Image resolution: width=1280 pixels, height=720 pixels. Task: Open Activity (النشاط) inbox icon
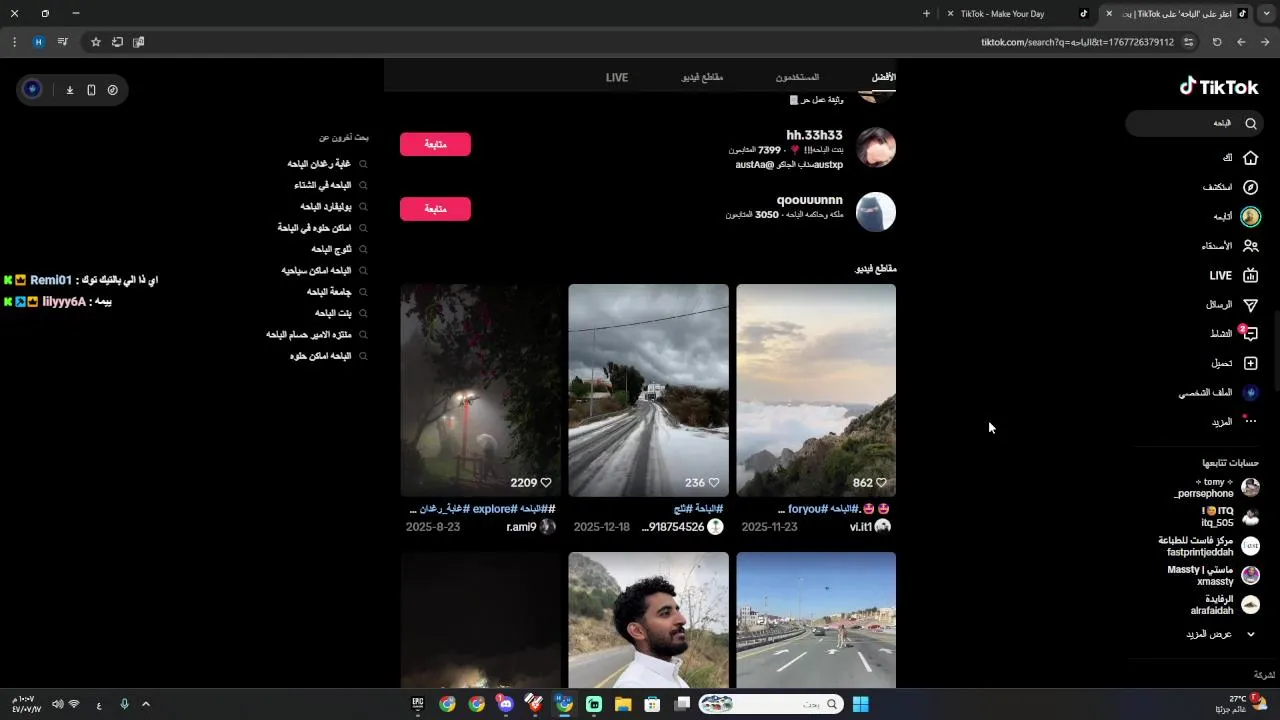point(1250,334)
